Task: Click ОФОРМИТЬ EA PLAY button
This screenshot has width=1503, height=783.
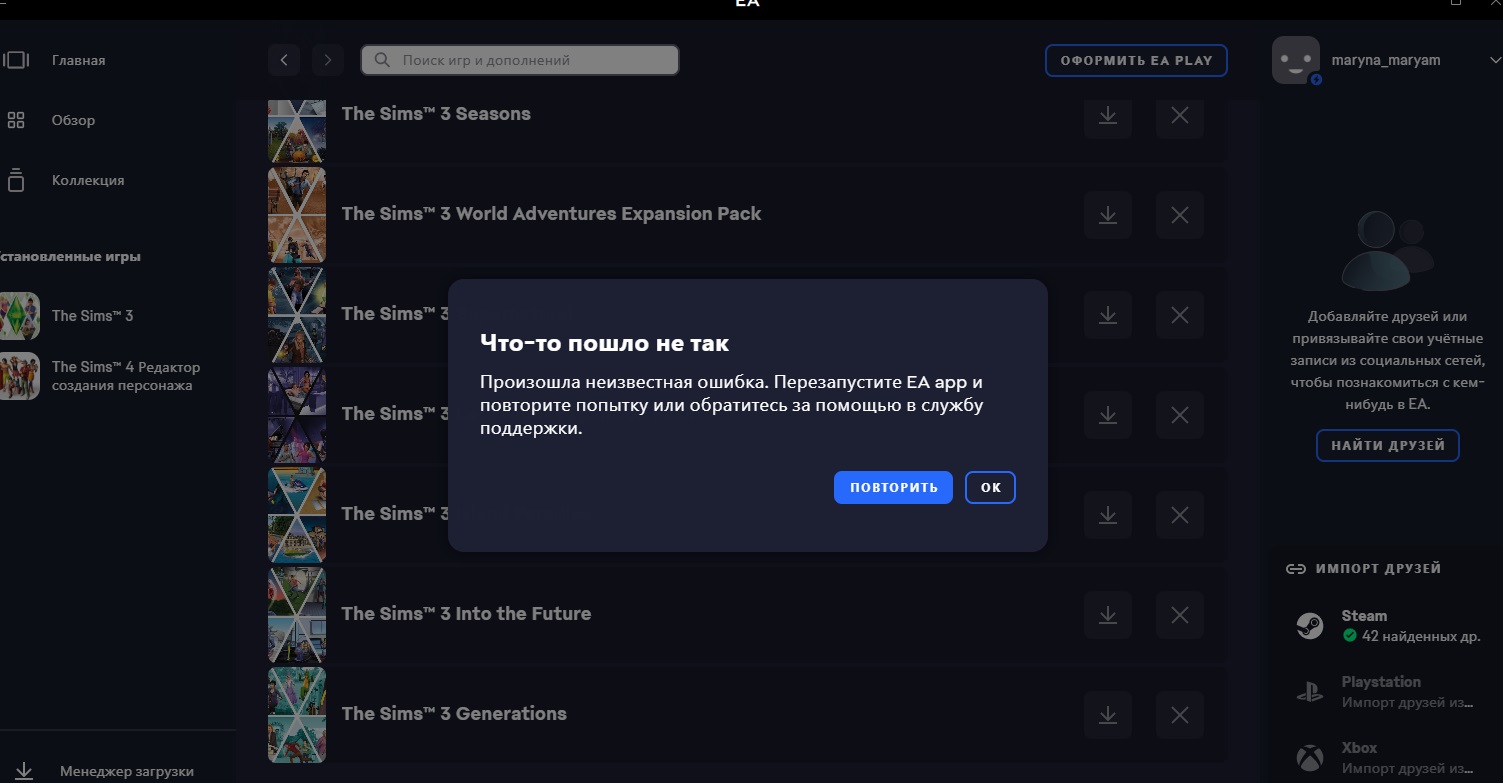Action: (x=1136, y=60)
